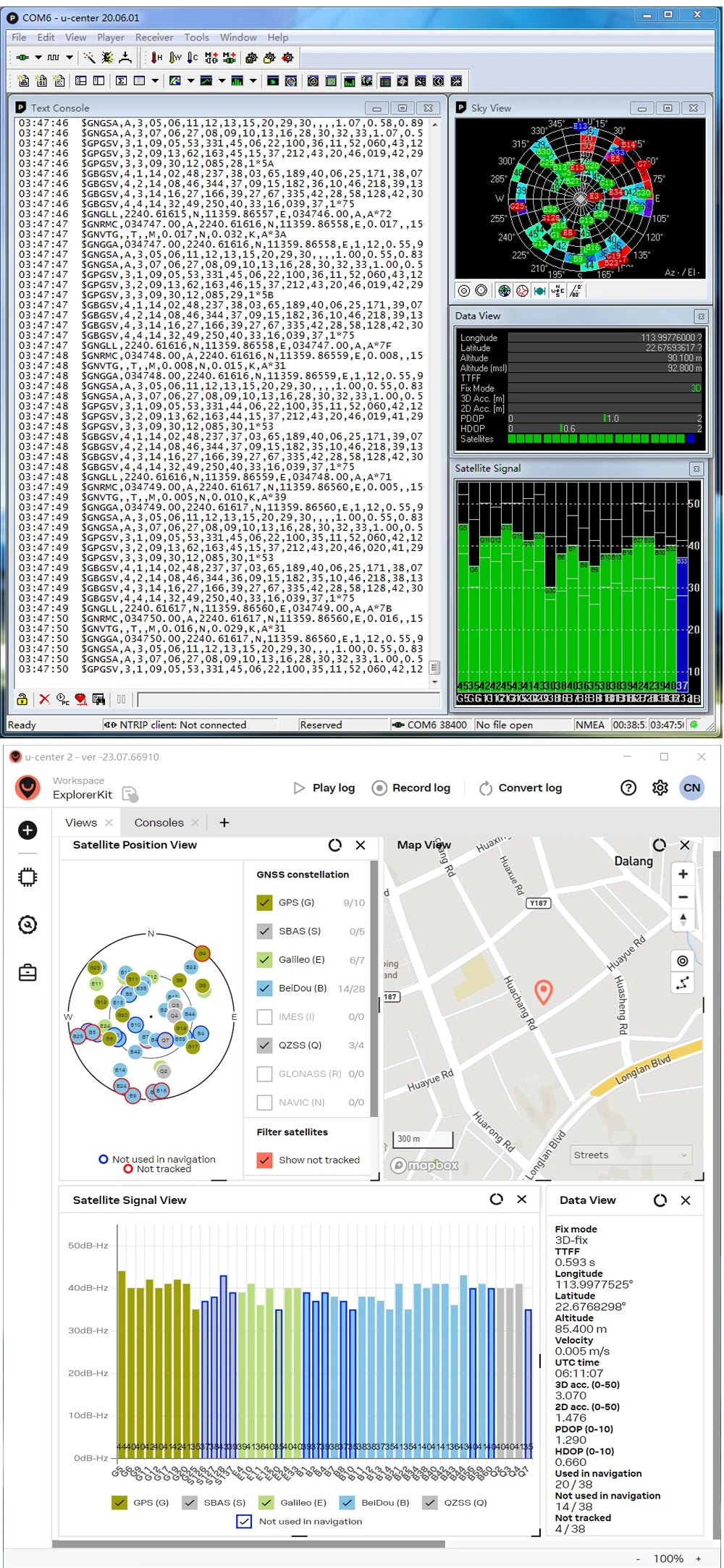
Task: Toggle the GLONASS (R) constellation checkbox
Action: pos(264,1074)
